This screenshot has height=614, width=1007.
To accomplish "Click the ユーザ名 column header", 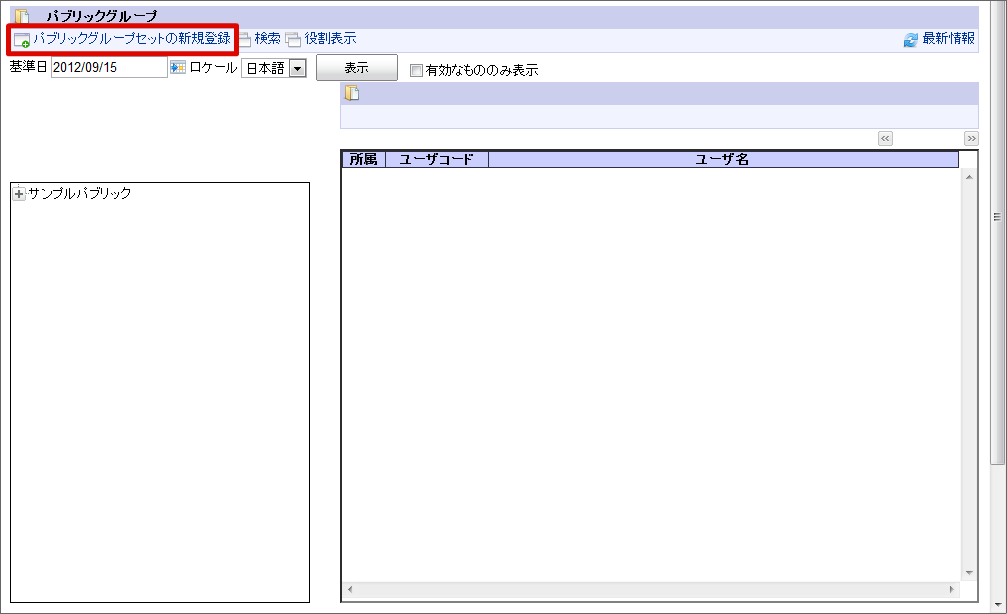I will pyautogui.click(x=723, y=159).
